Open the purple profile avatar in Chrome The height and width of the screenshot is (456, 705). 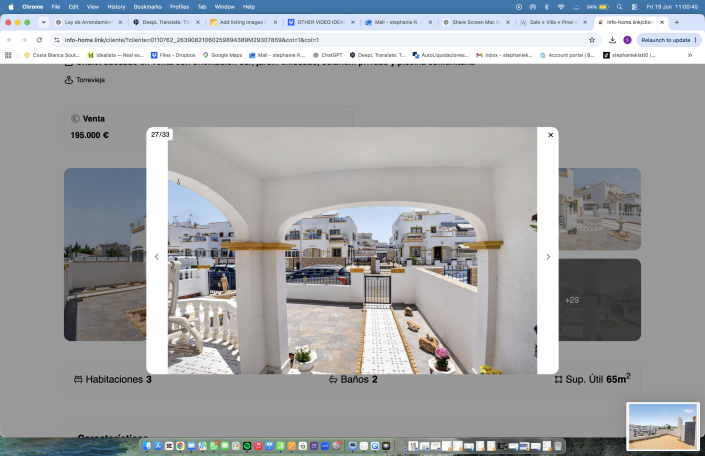click(627, 40)
